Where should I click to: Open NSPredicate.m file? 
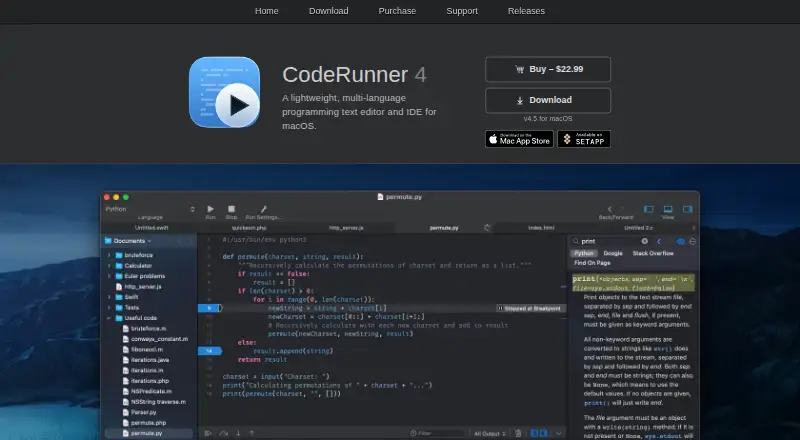pyautogui.click(x=147, y=392)
